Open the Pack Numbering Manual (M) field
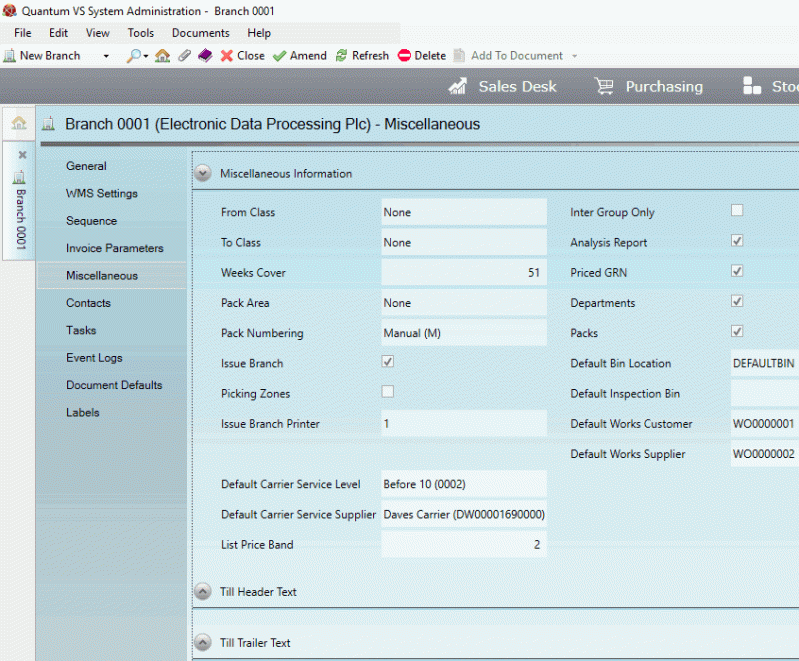This screenshot has height=661, width=799. tap(464, 333)
